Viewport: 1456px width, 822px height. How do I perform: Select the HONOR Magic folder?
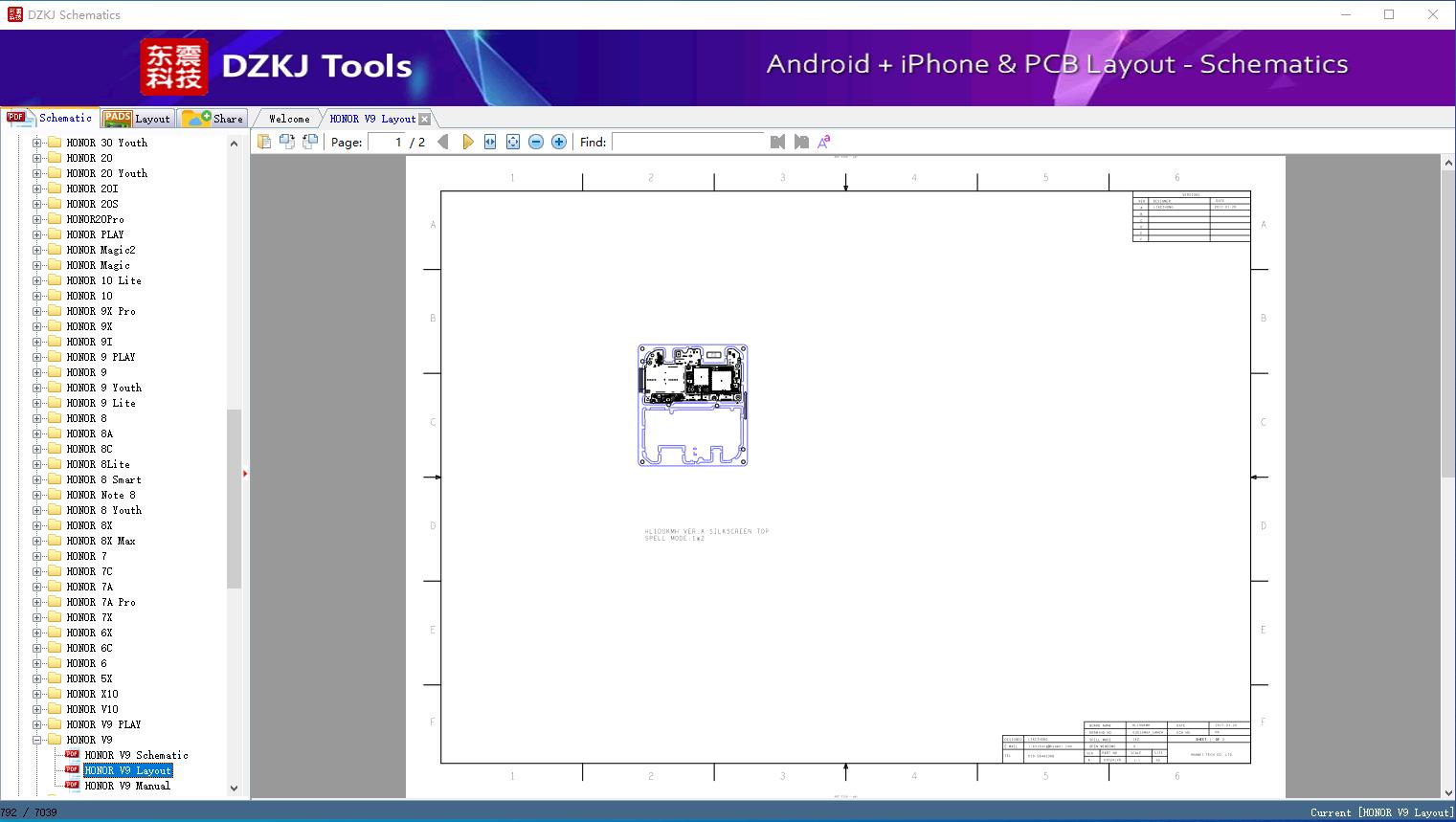pyautogui.click(x=98, y=265)
